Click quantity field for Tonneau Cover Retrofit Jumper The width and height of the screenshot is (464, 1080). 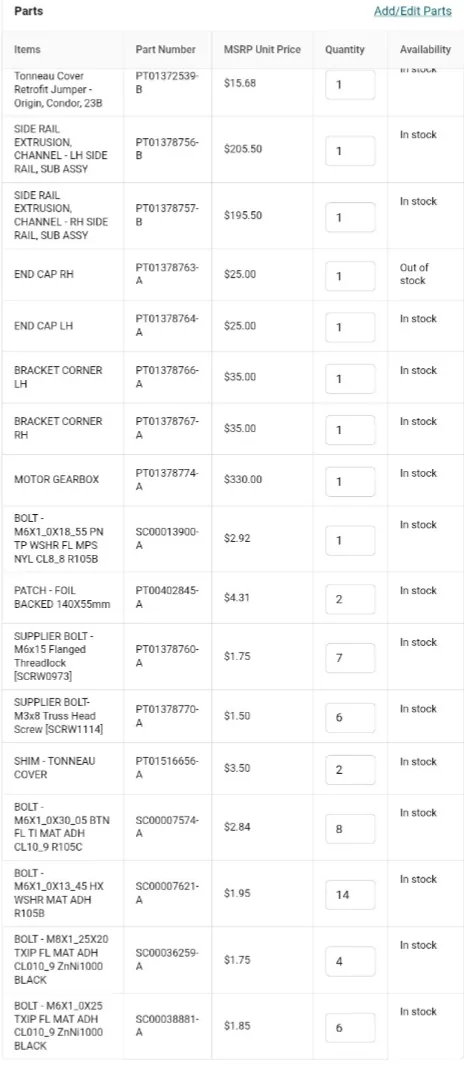[350, 85]
